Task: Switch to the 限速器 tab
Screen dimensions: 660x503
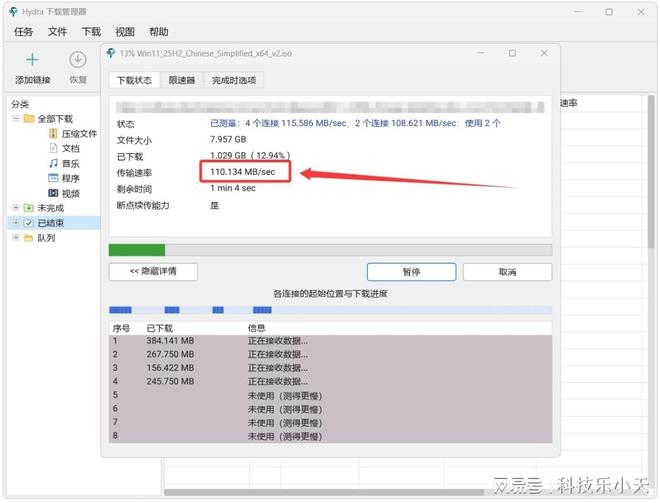Action: coord(182,80)
